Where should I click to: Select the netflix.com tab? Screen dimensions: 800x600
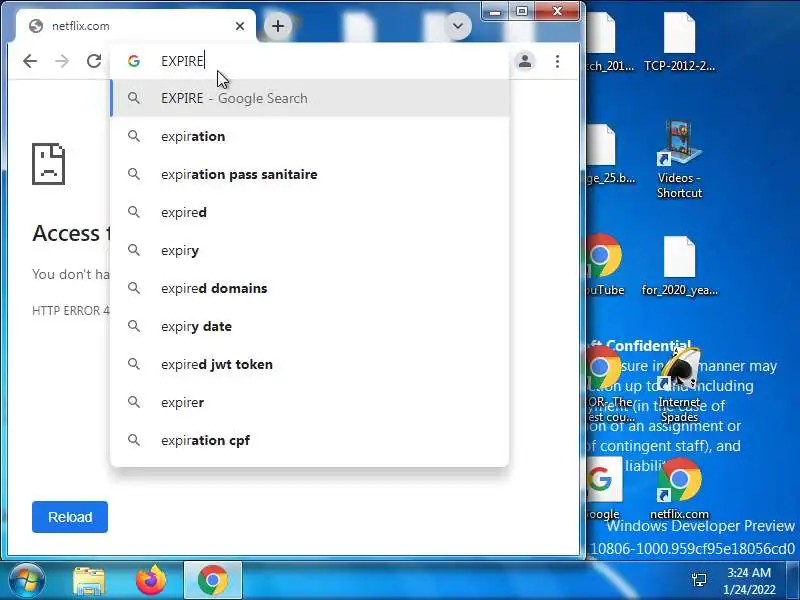pyautogui.click(x=136, y=26)
